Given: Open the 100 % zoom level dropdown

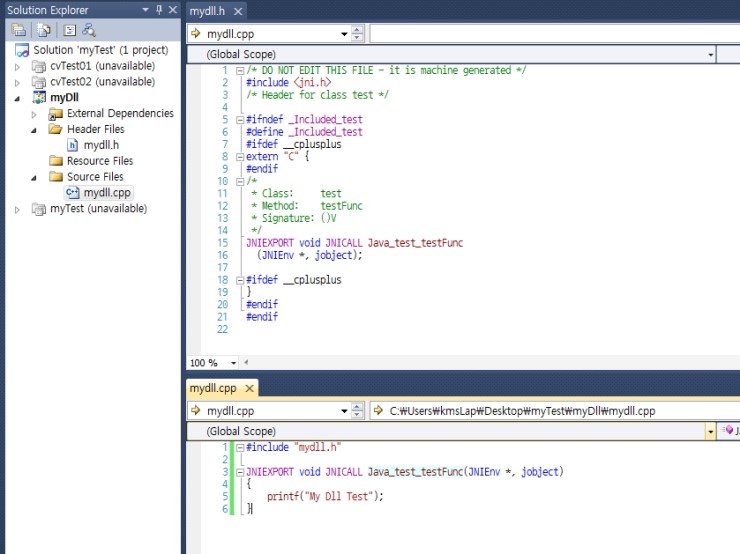Looking at the screenshot, I should [x=233, y=363].
